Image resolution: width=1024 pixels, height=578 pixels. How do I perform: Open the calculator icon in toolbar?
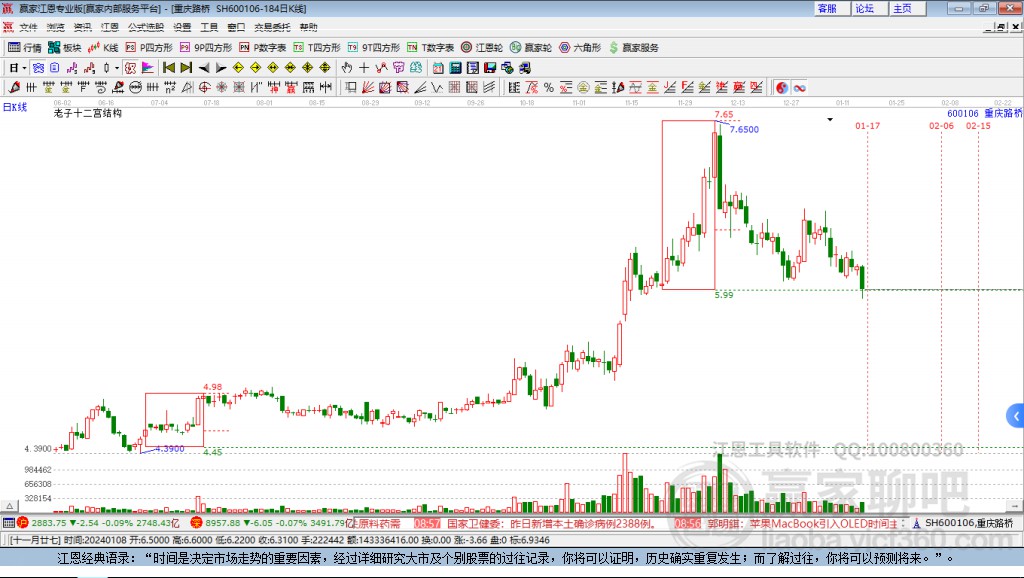coord(455,68)
